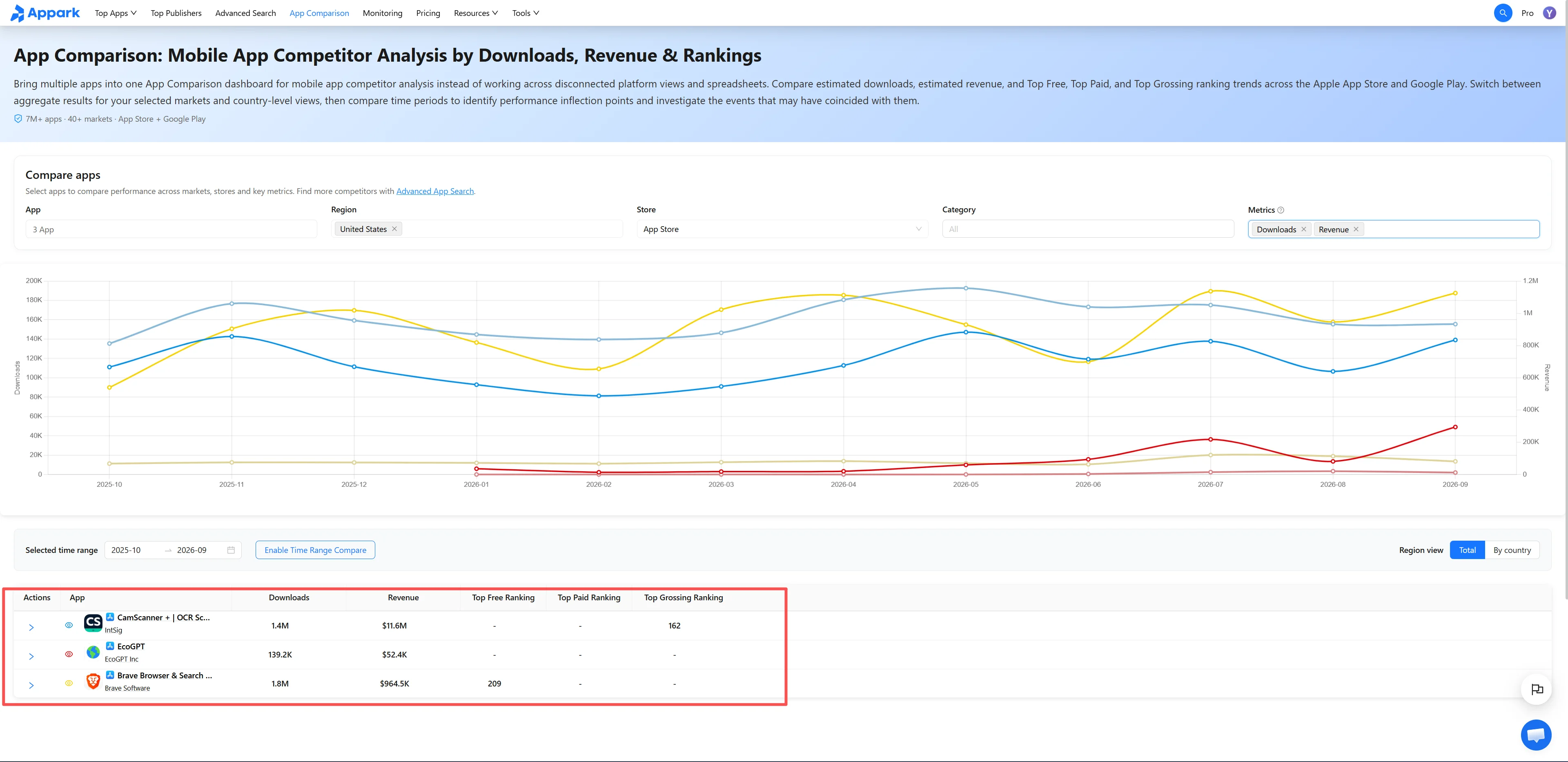Screen dimensions: 1568x762
Task: Go to Advanced Search
Action: point(245,13)
